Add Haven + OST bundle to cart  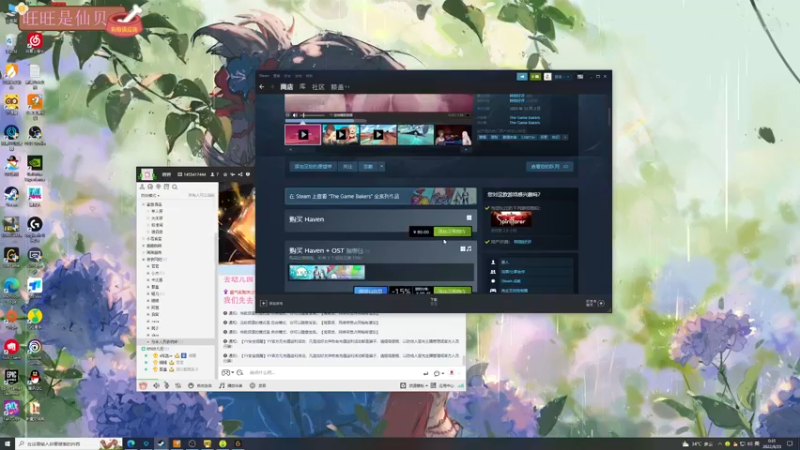452,290
